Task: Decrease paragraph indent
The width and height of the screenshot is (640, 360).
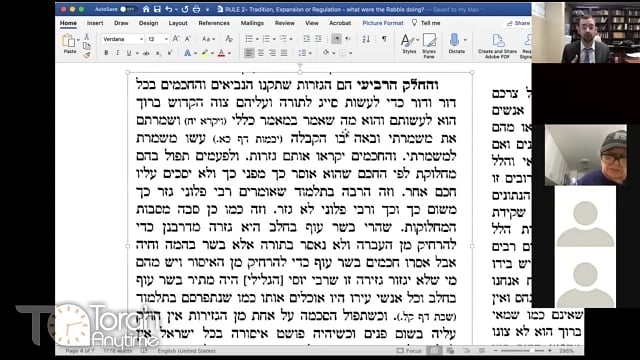Action: 307,39
